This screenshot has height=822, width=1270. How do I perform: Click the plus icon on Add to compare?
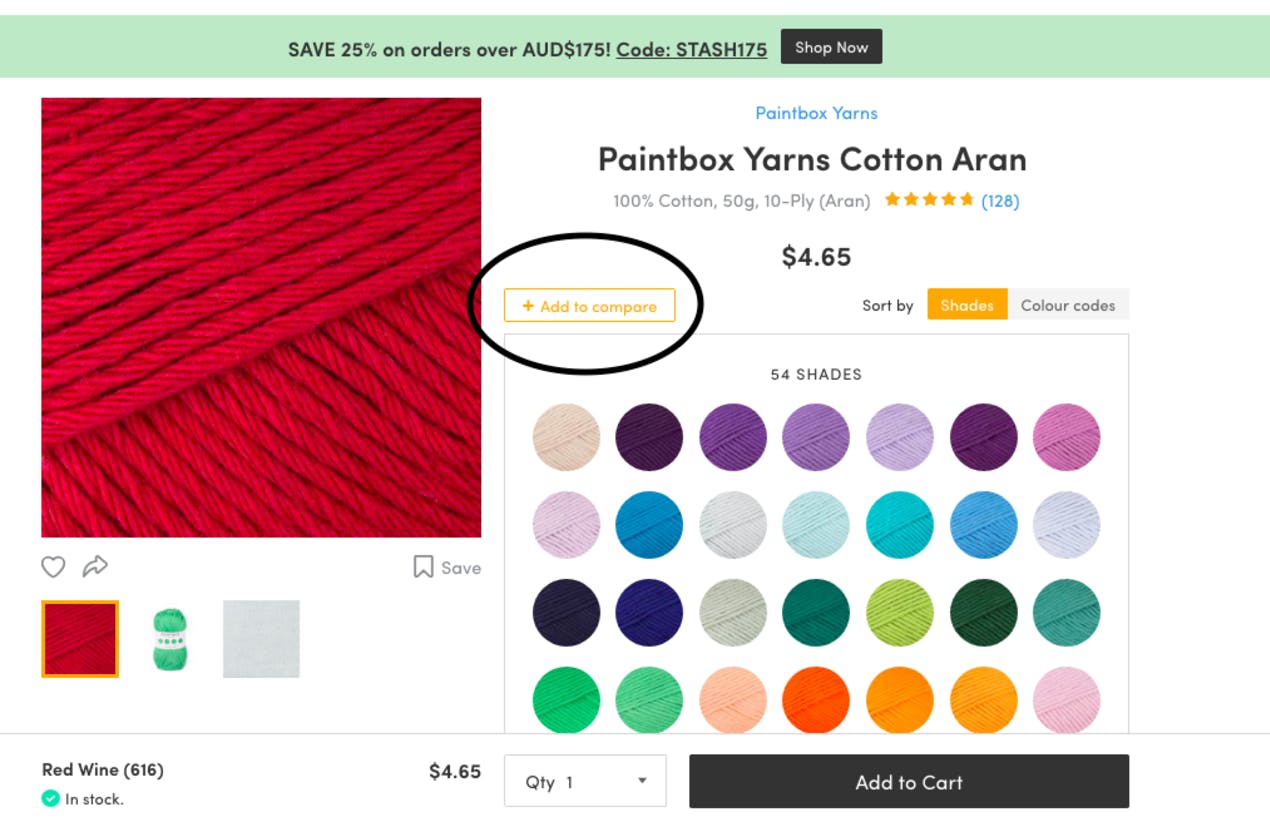[x=529, y=306]
